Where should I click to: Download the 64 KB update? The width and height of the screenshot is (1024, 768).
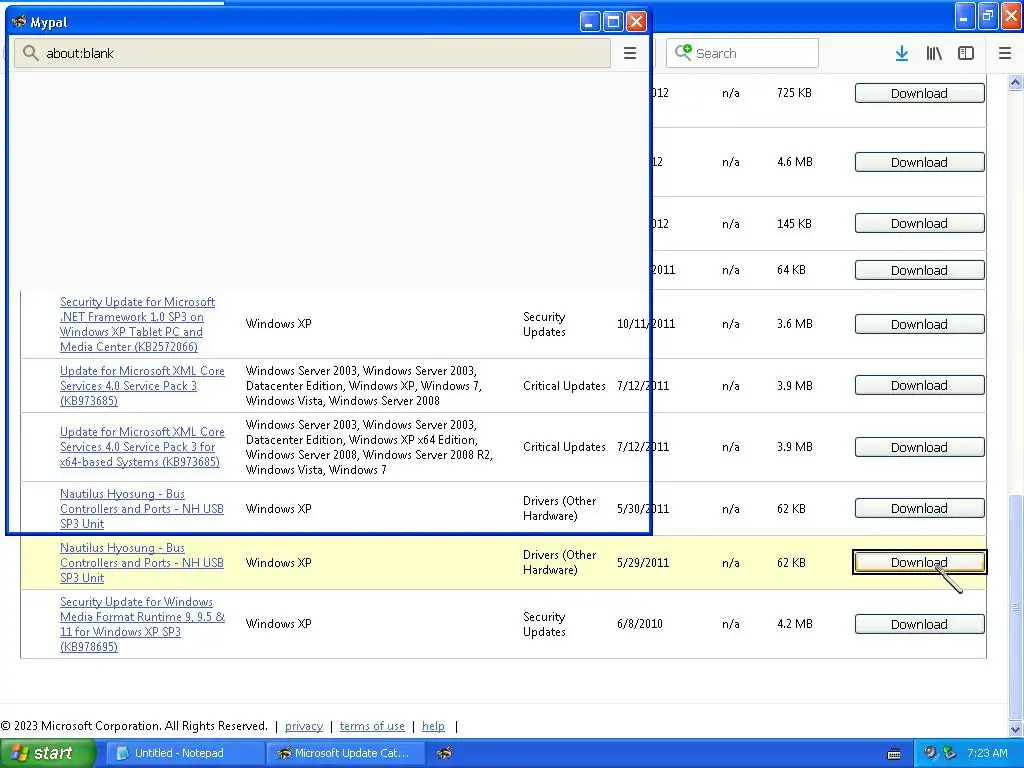click(x=920, y=270)
